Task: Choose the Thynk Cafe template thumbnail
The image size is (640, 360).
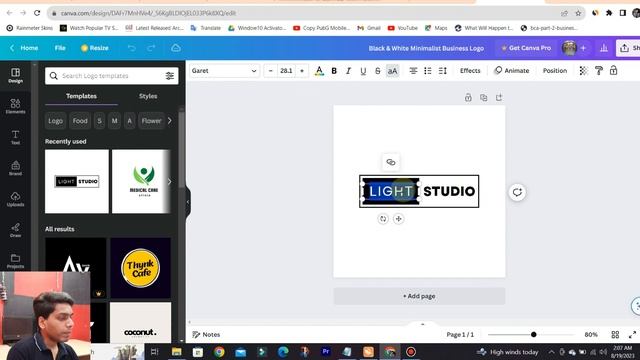Action: 140,268
